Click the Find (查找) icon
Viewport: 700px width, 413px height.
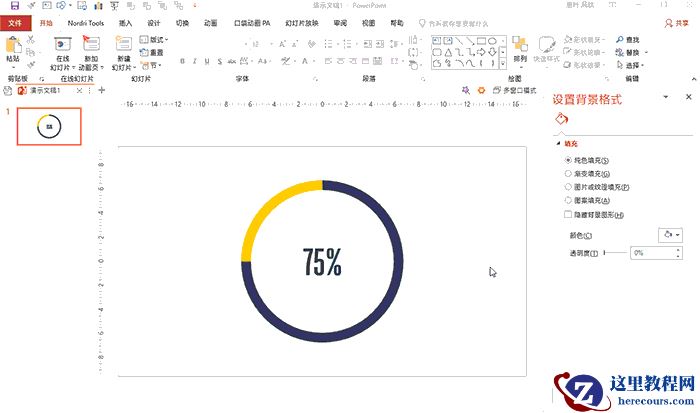[x=634, y=39]
